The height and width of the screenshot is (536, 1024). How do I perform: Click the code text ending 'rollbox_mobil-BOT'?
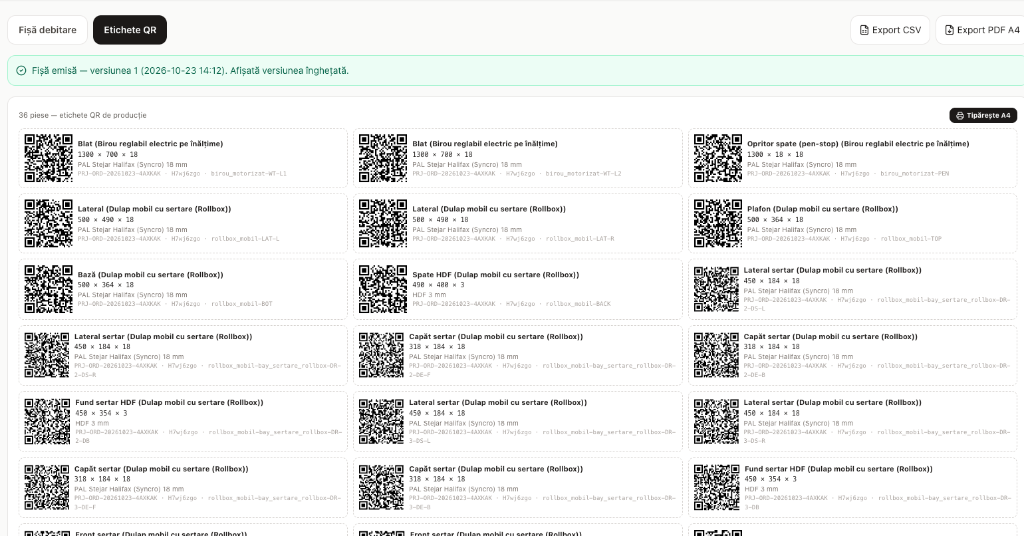coord(175,304)
